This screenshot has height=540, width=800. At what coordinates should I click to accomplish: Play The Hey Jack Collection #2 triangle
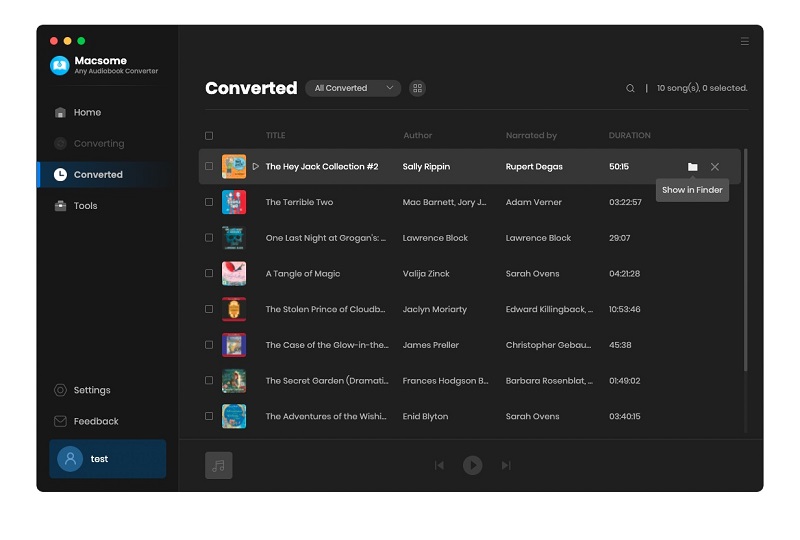coord(256,166)
